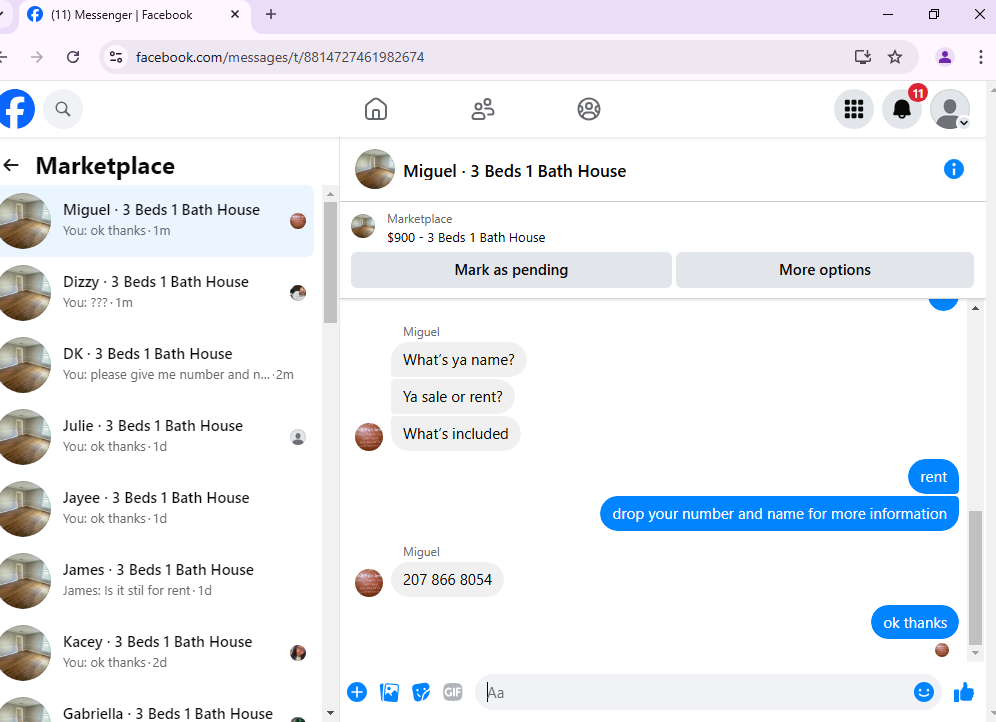Click the message 'What's ya name?'
This screenshot has height=722, width=996.
[459, 360]
